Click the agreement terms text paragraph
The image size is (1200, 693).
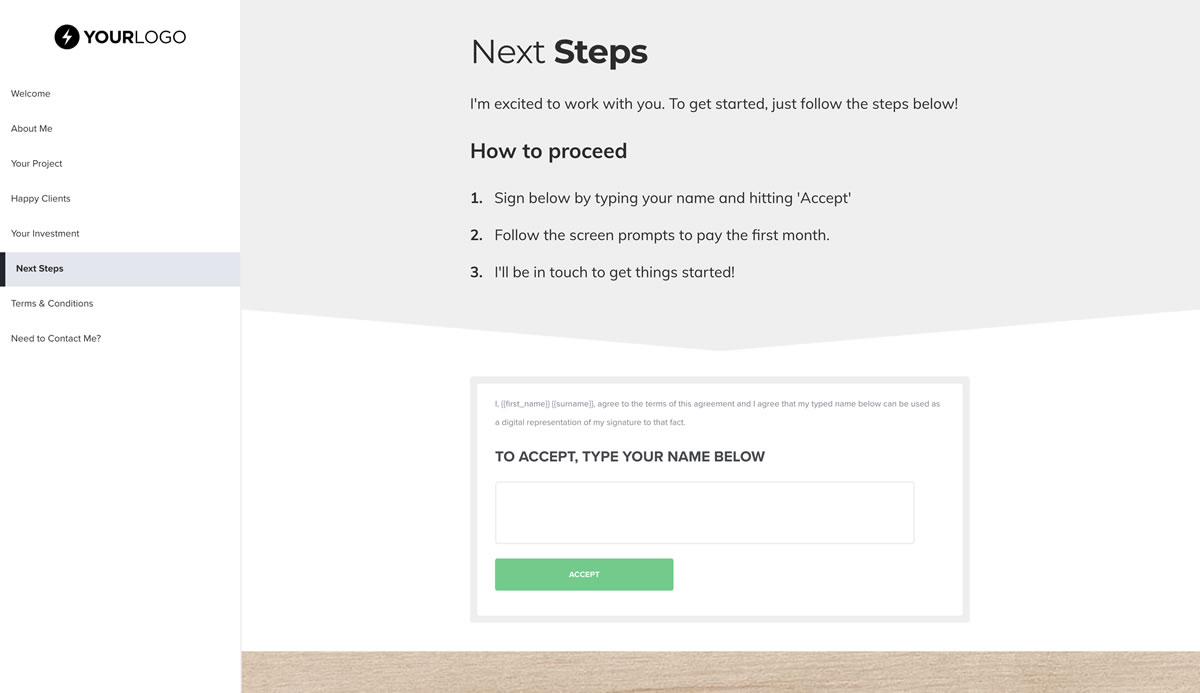[718, 413]
